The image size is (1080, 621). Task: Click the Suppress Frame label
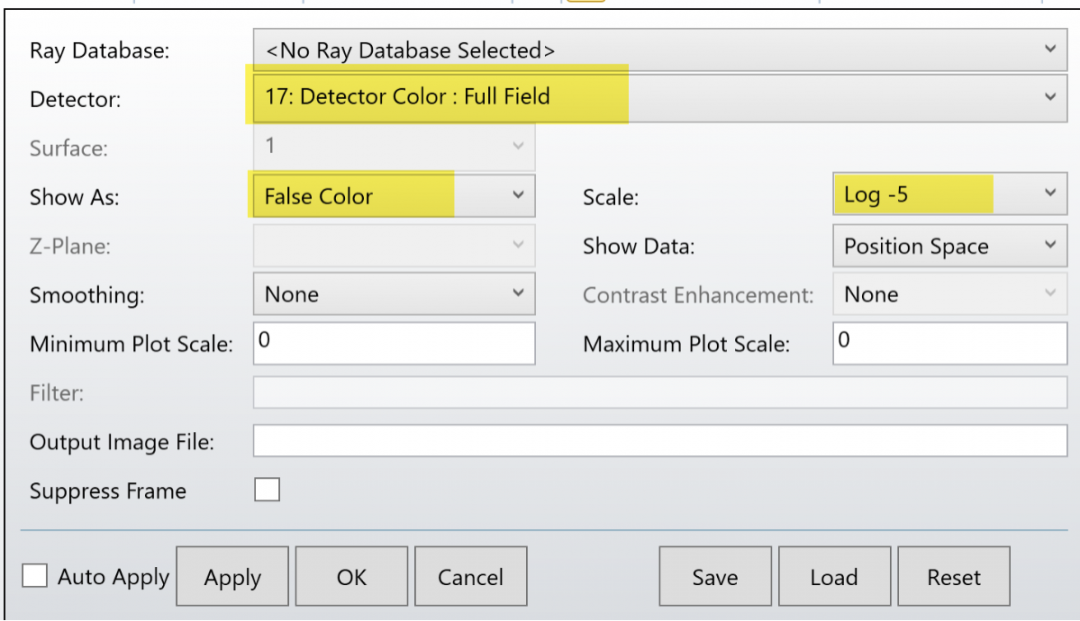coord(107,491)
